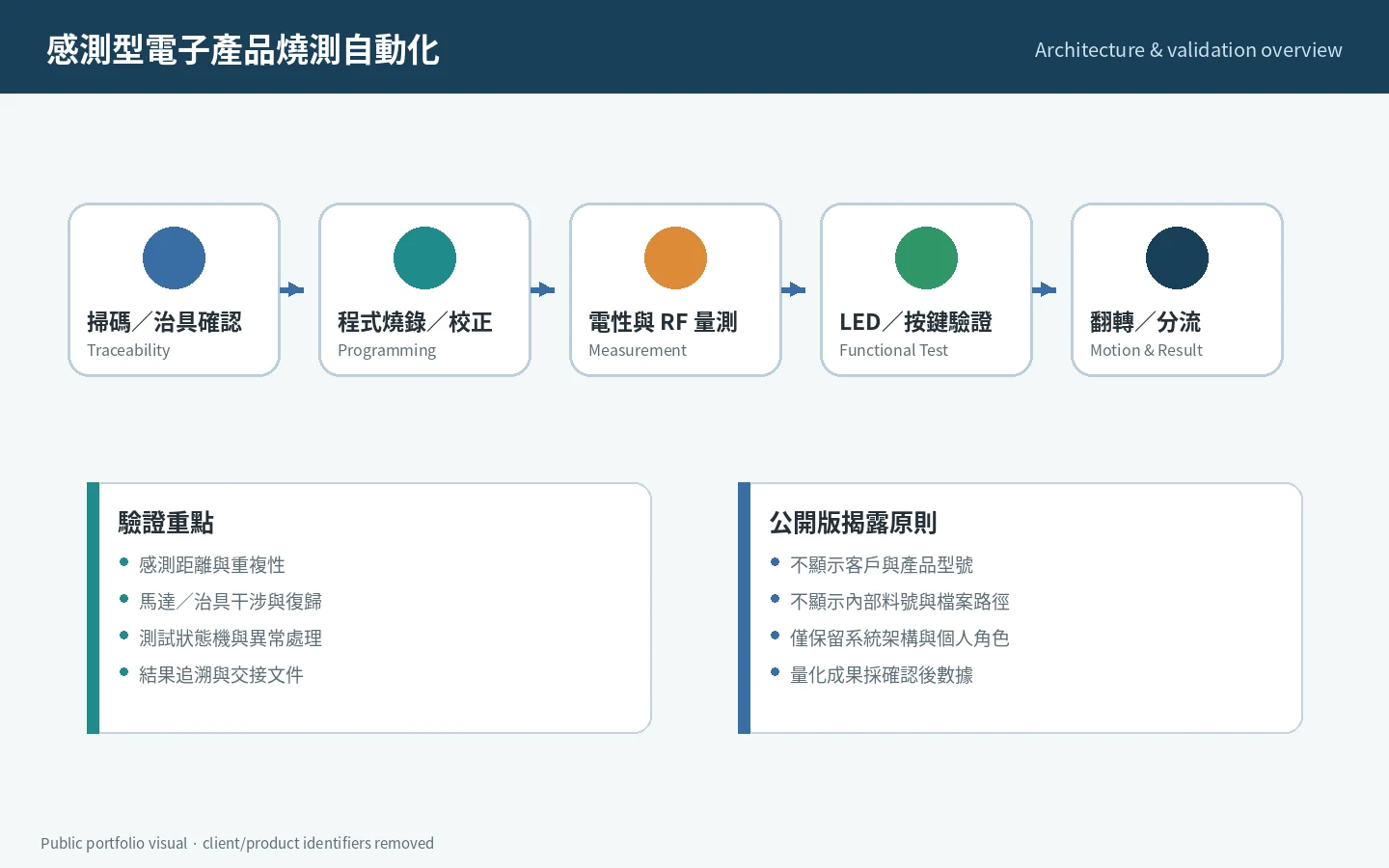Click the bullet 測試狀態機與異常處理

[231, 638]
